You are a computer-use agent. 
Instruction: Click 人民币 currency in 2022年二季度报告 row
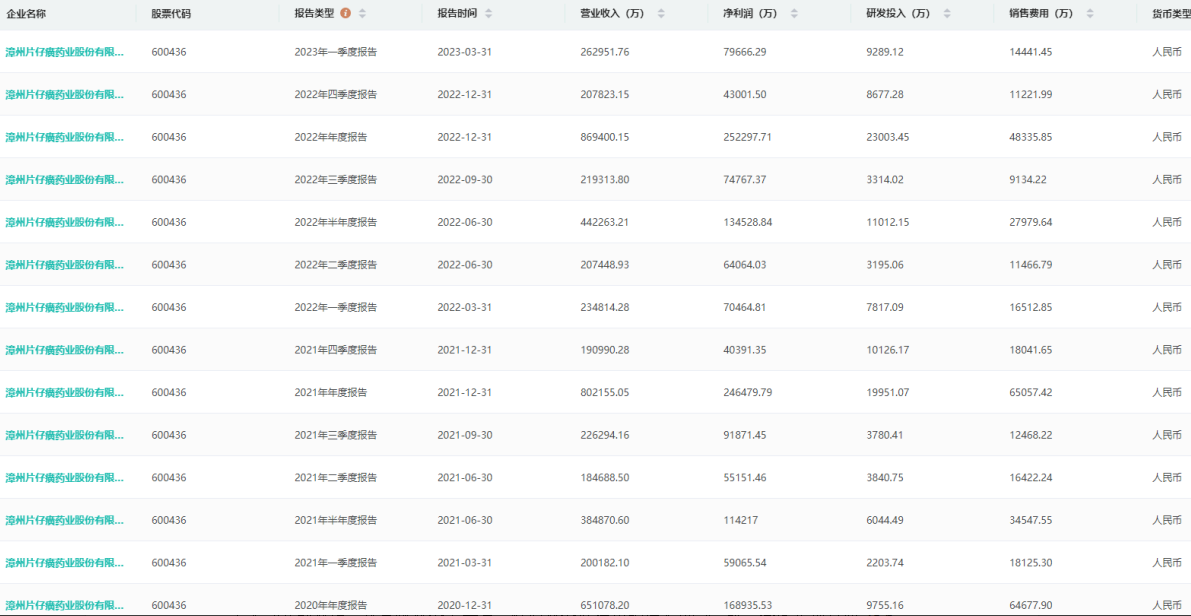(x=1167, y=265)
